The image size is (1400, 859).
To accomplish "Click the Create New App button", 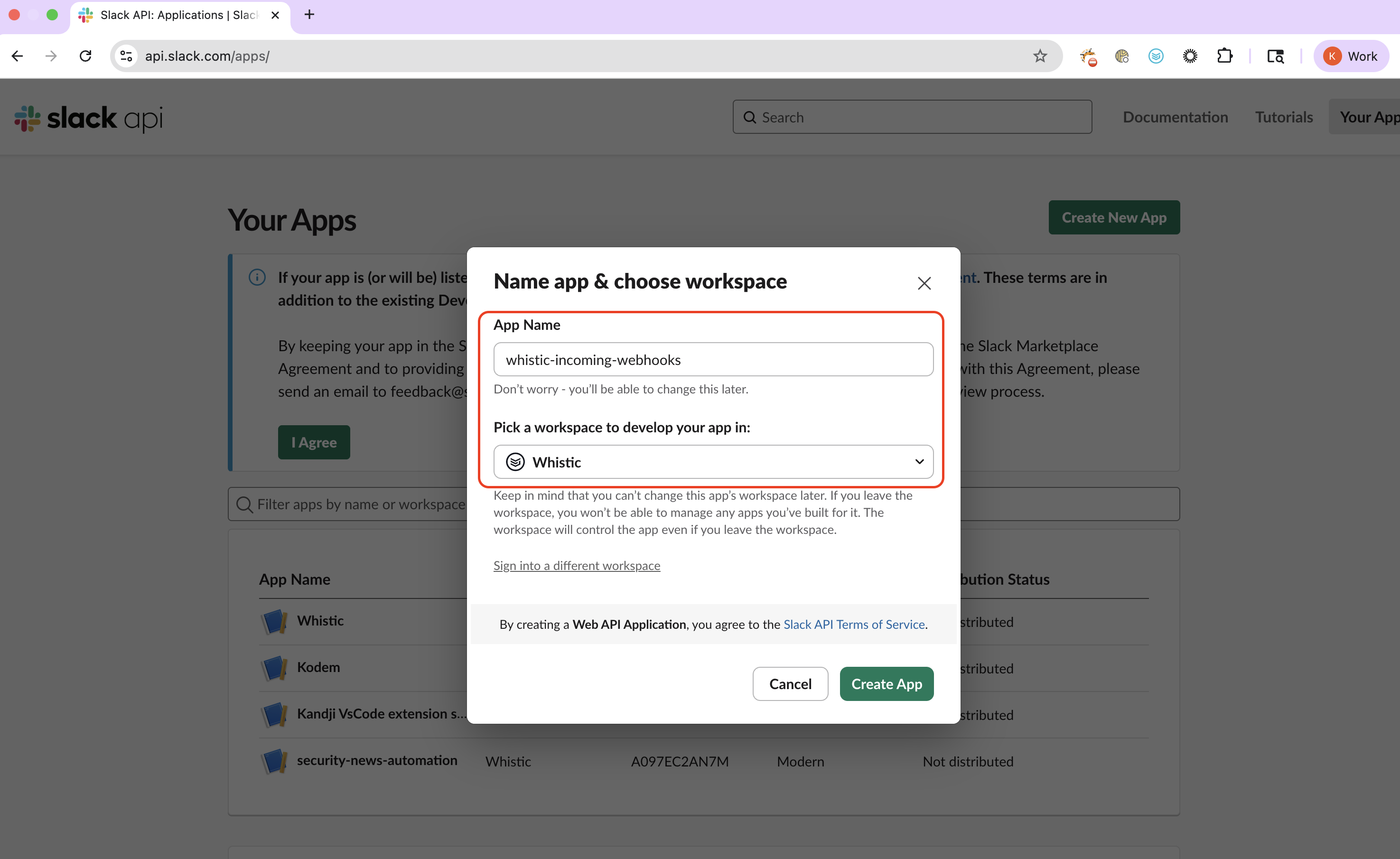I will pos(1114,217).
